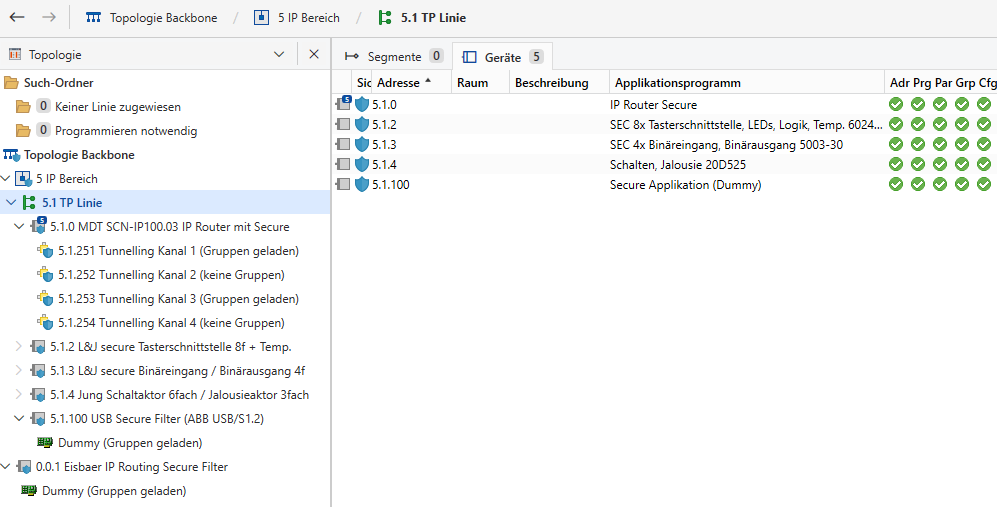Screen dimensions: 997x507
Task: Click Tunnelling Kanal 2 icon
Action: (x=45, y=275)
